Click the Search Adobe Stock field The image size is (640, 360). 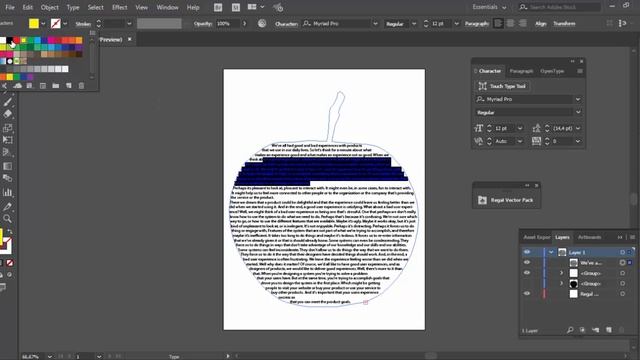560,7
